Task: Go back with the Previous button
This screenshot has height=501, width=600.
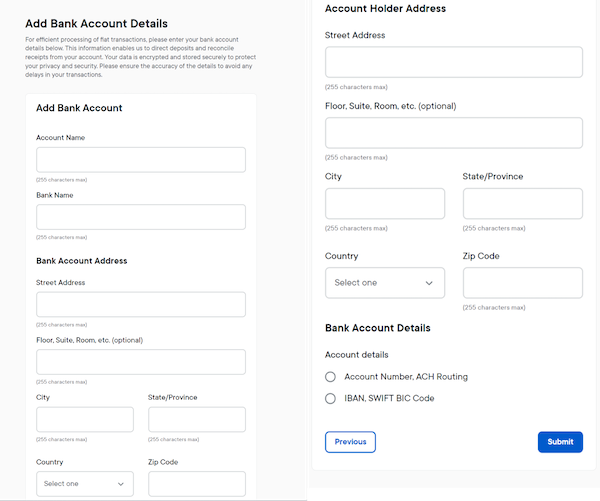Action: (x=350, y=442)
